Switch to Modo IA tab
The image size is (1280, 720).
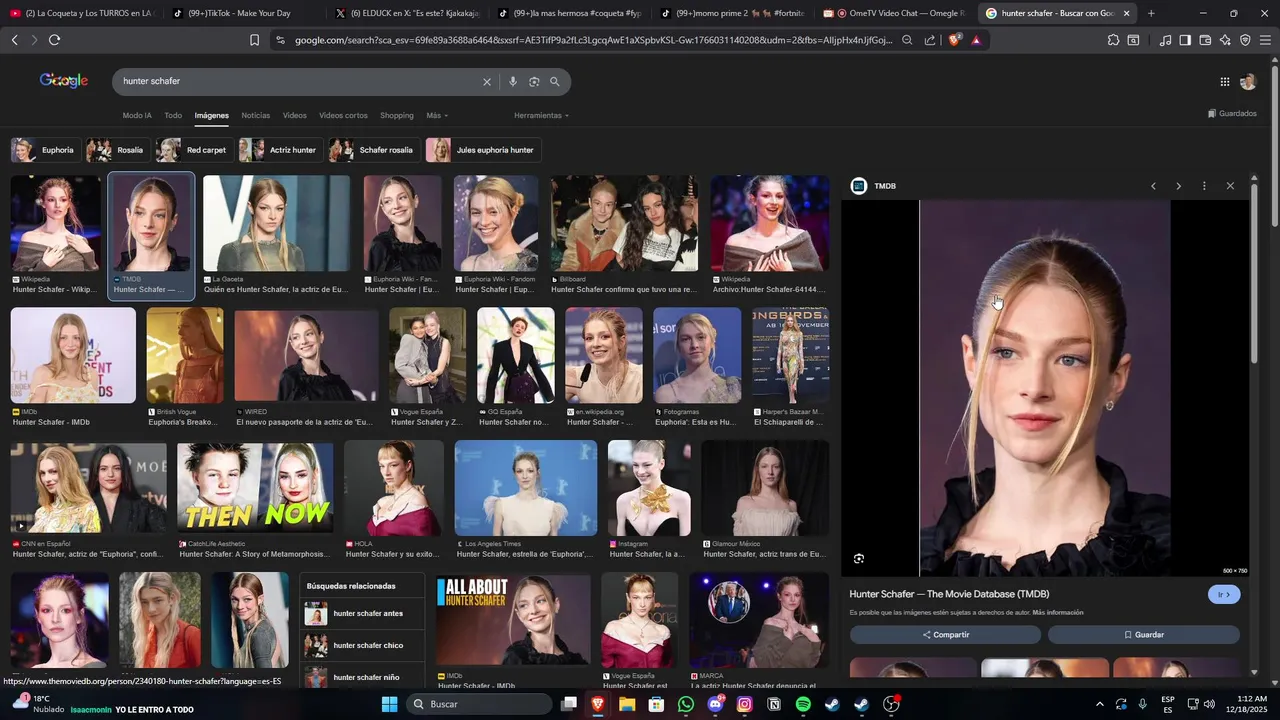(x=137, y=116)
